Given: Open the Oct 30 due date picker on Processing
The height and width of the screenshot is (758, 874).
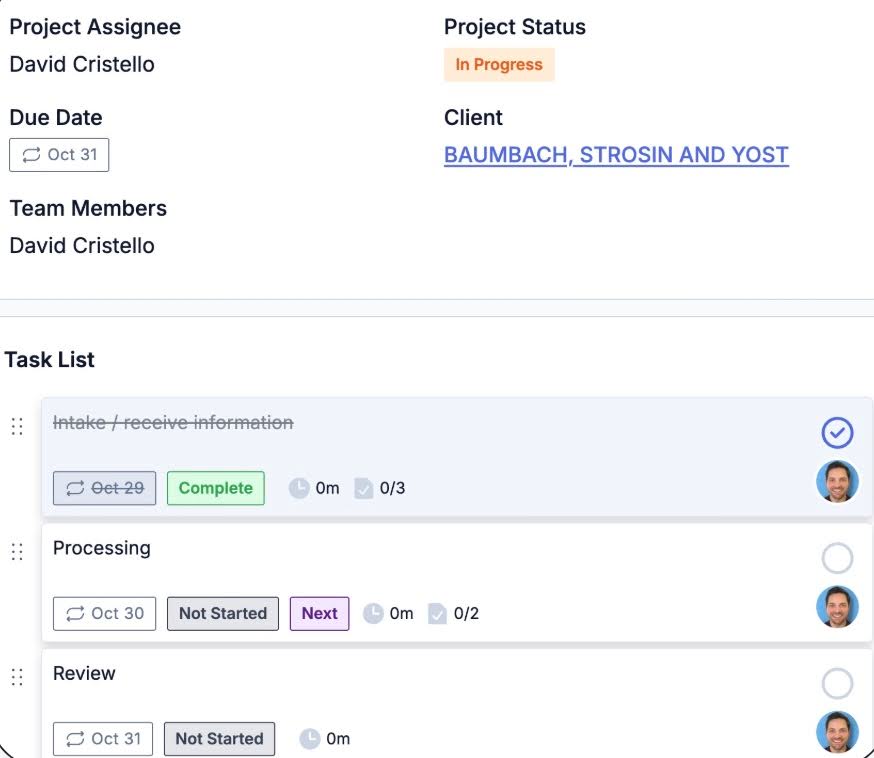Looking at the screenshot, I should point(103,613).
